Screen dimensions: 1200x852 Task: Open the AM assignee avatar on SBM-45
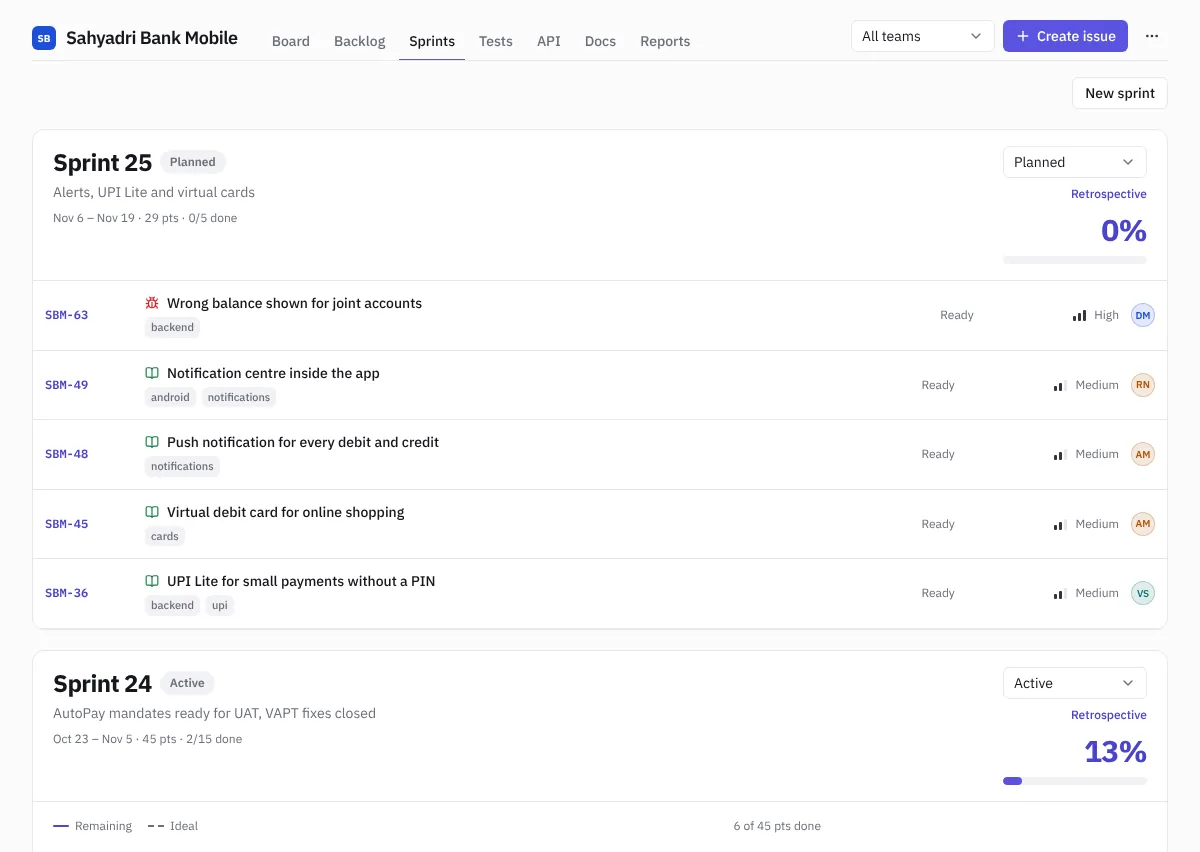pos(1143,524)
